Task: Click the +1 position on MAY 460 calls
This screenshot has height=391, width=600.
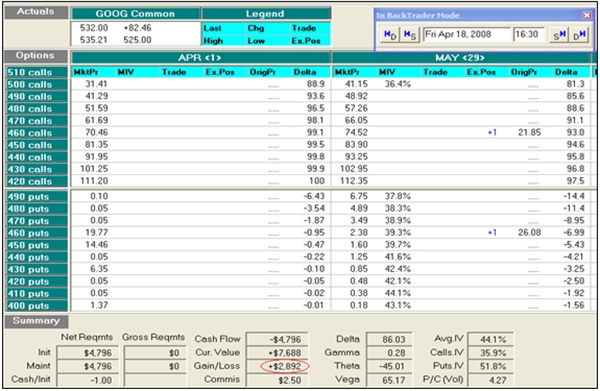Action: pyautogui.click(x=492, y=133)
